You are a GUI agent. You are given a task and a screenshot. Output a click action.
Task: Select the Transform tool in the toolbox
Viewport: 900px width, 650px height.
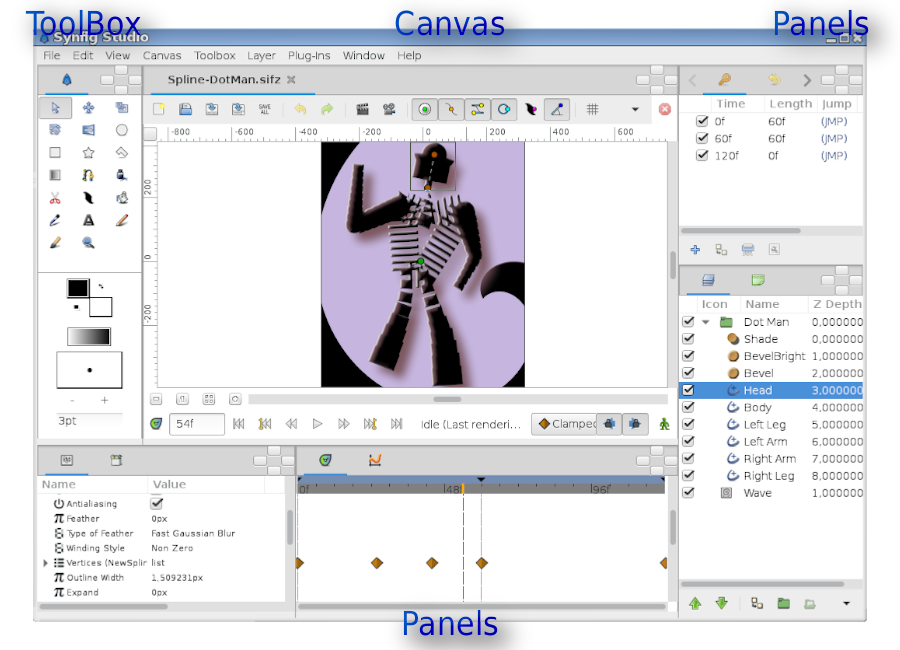pyautogui.click(x=56, y=108)
